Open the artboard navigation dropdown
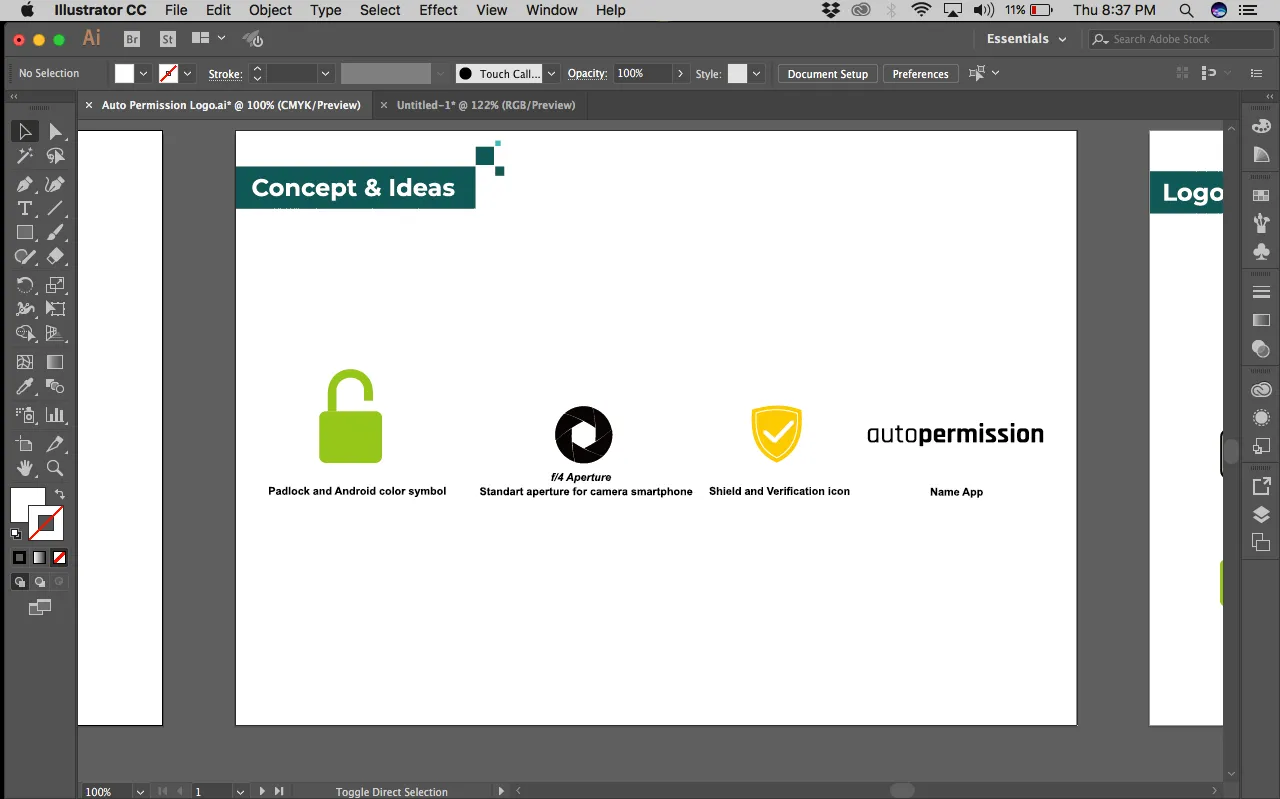The height and width of the screenshot is (799, 1280). tap(239, 791)
